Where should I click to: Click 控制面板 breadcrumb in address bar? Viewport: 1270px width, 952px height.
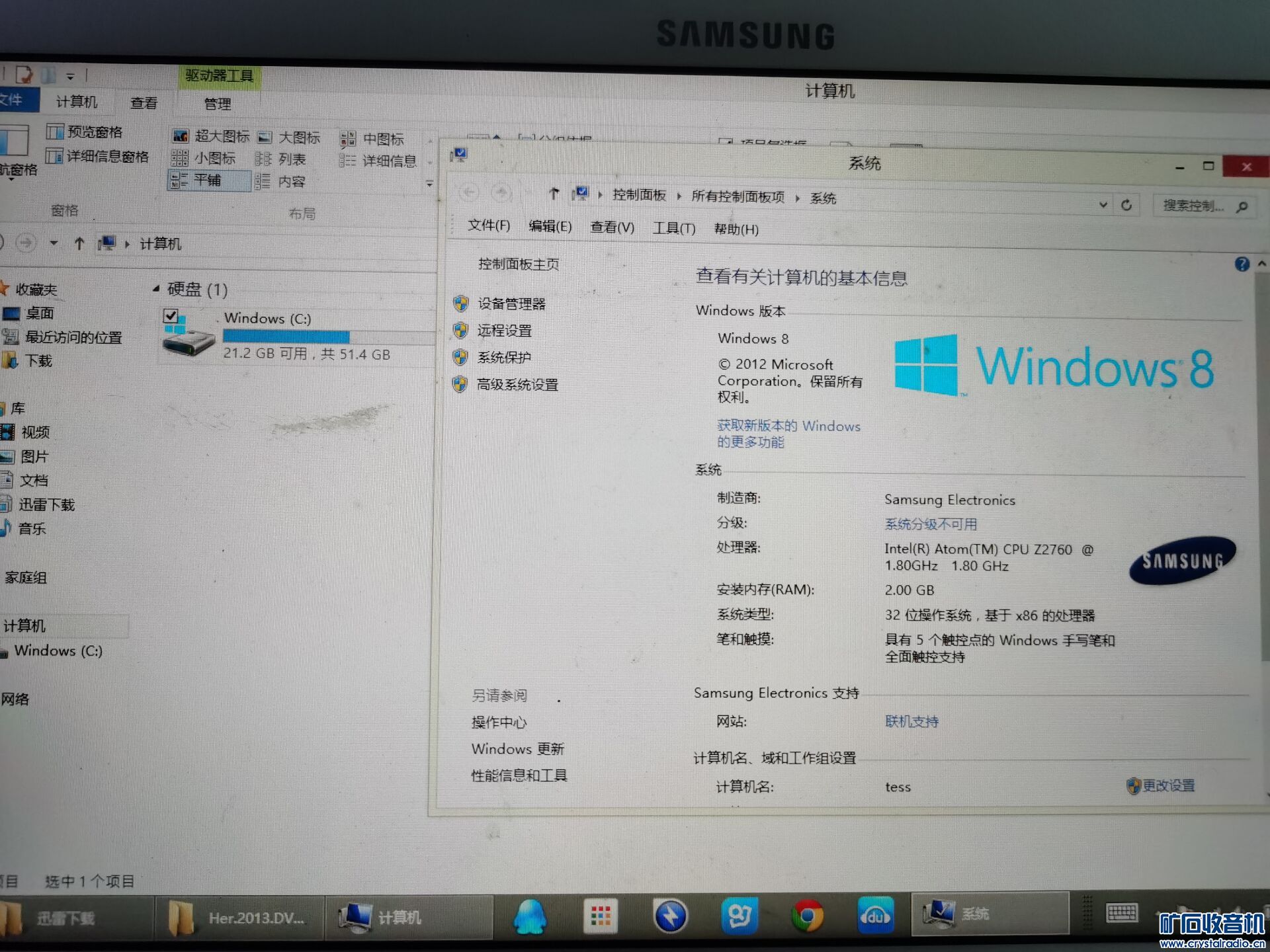pyautogui.click(x=639, y=194)
